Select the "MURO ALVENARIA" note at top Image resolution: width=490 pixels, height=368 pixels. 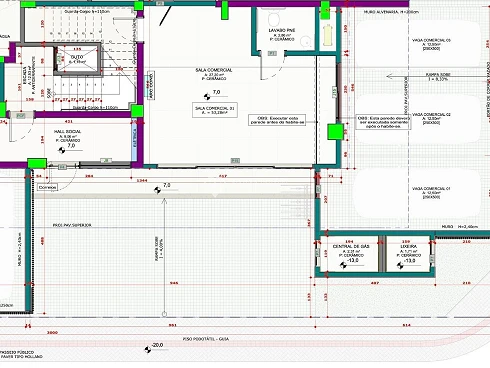(391, 12)
